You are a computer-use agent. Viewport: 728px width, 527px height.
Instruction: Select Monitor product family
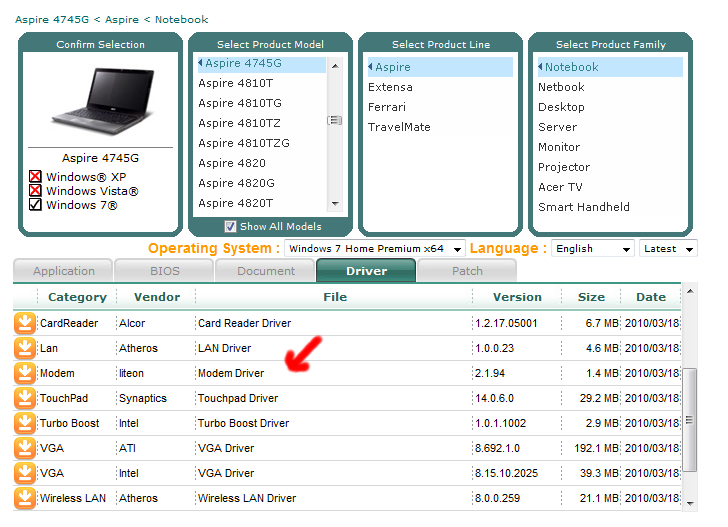tap(559, 147)
